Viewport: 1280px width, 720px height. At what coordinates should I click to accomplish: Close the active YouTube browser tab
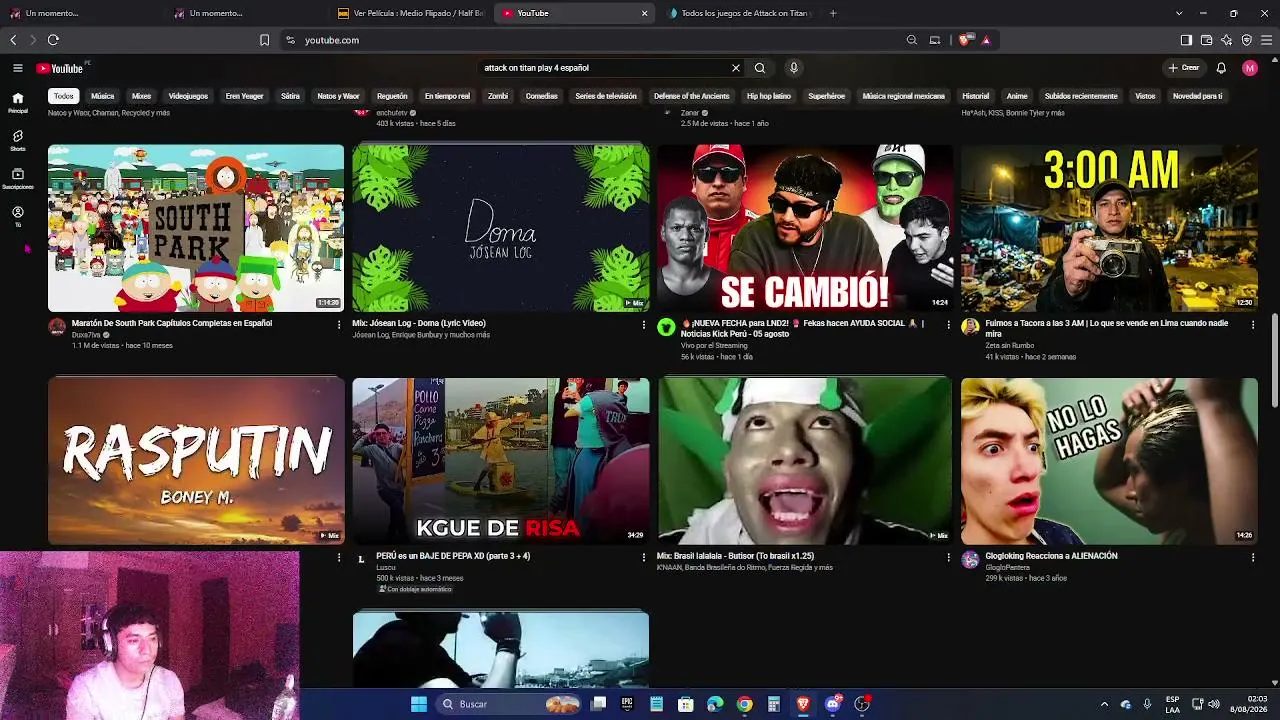[x=645, y=13]
